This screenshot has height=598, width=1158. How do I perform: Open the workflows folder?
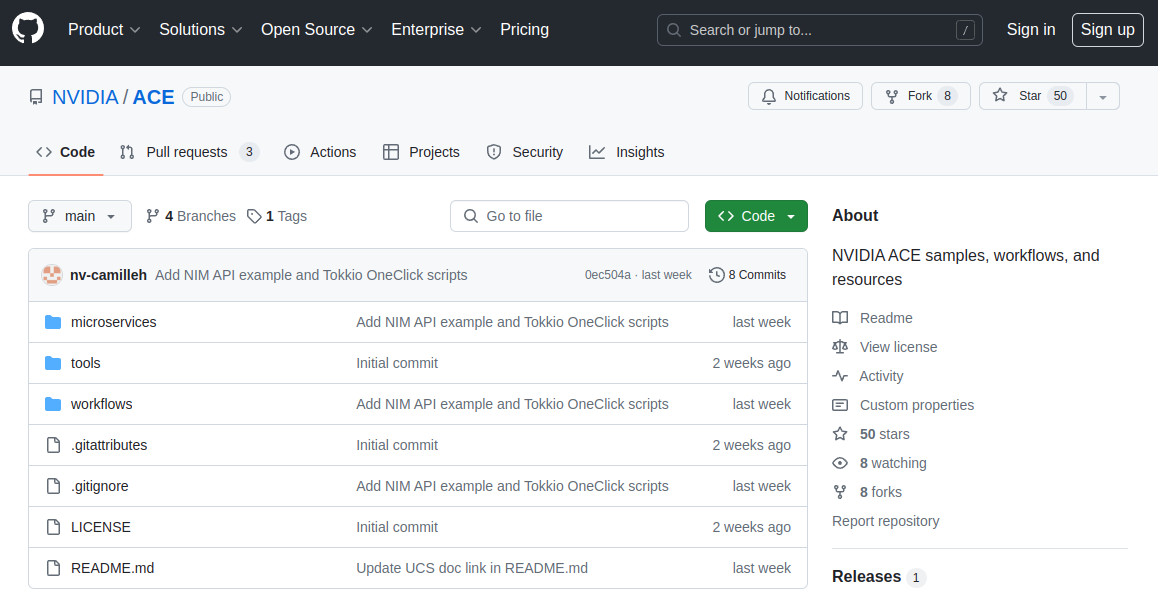[x=102, y=404]
